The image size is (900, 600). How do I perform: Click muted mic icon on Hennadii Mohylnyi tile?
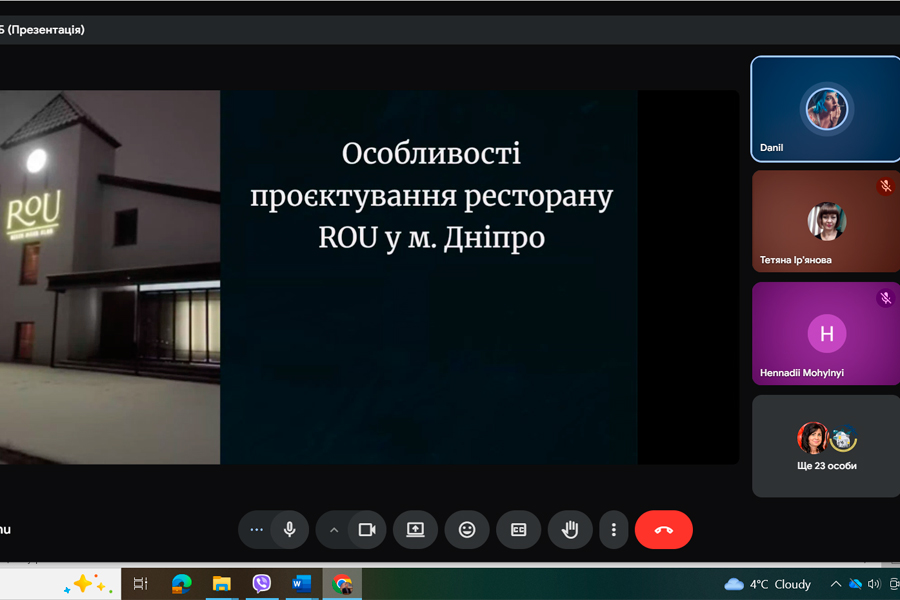click(x=886, y=297)
